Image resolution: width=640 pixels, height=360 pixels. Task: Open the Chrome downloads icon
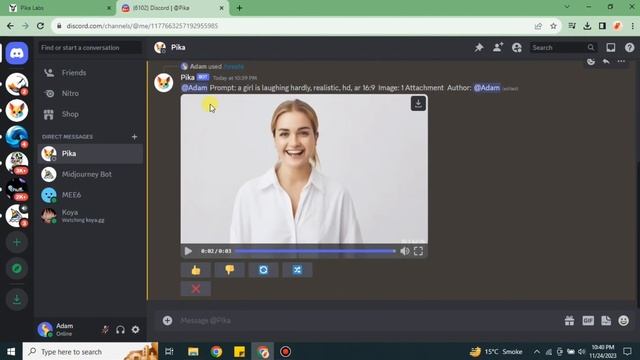coord(587,26)
